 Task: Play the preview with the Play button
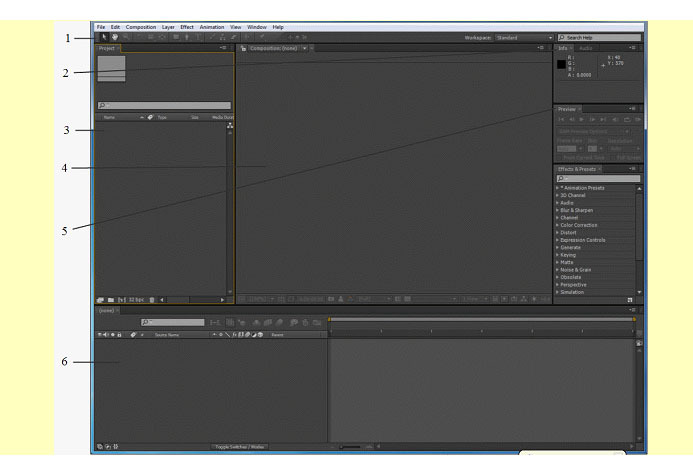582,119
